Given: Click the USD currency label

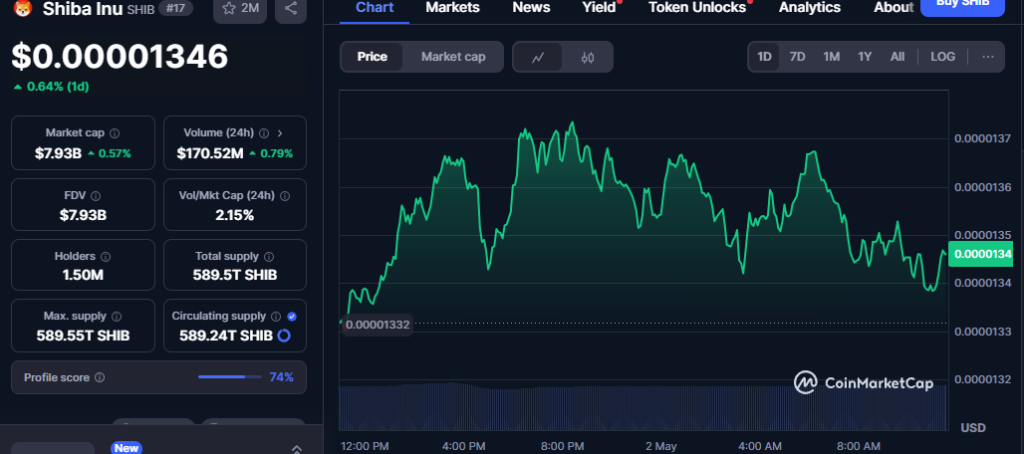Looking at the screenshot, I should point(974,428).
